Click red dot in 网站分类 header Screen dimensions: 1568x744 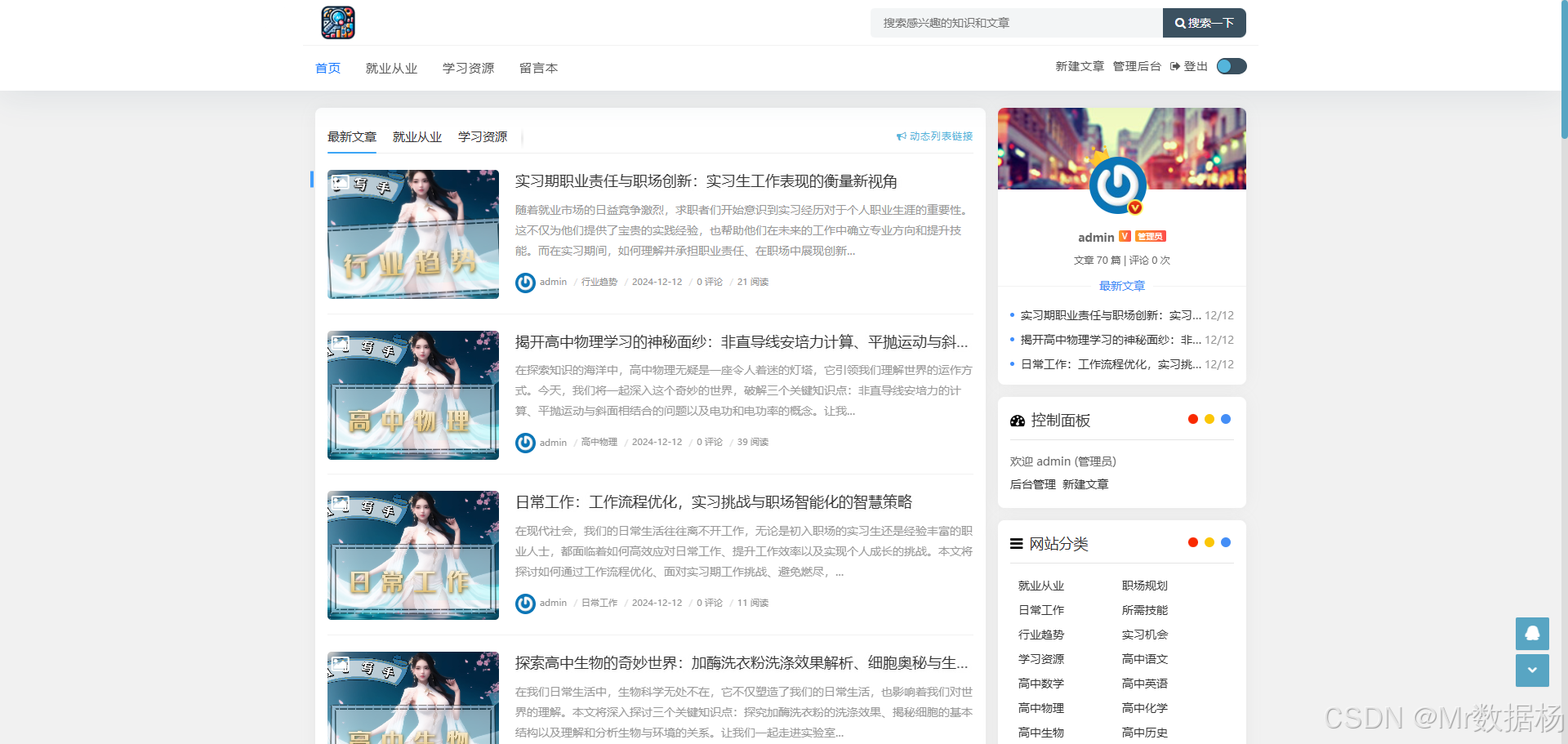[x=1193, y=542]
